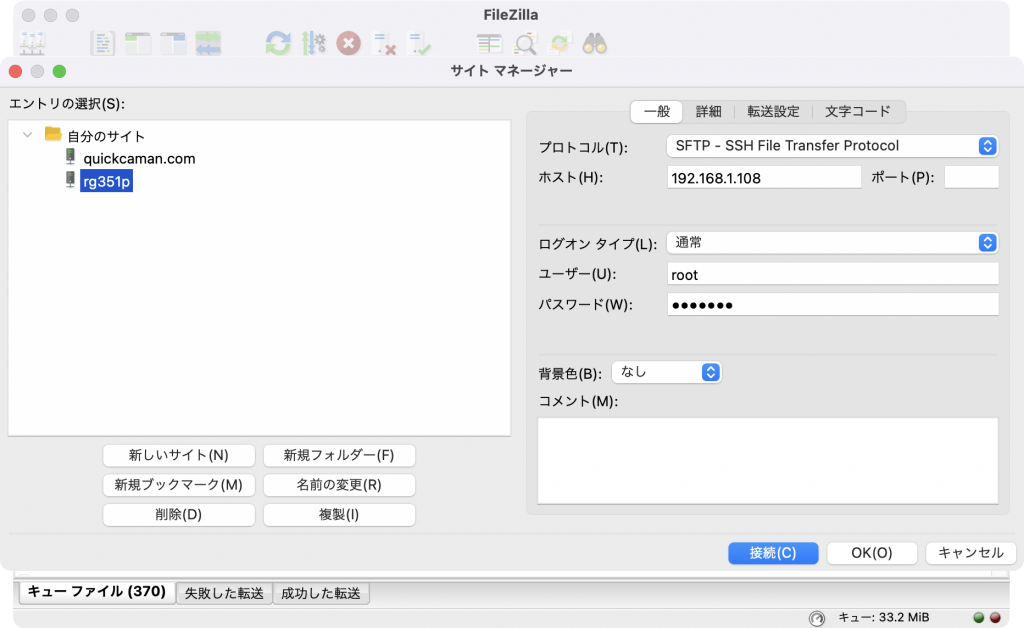Click the ユーザー field containing root
Screen dimensions: 1024x628
click(x=833, y=274)
